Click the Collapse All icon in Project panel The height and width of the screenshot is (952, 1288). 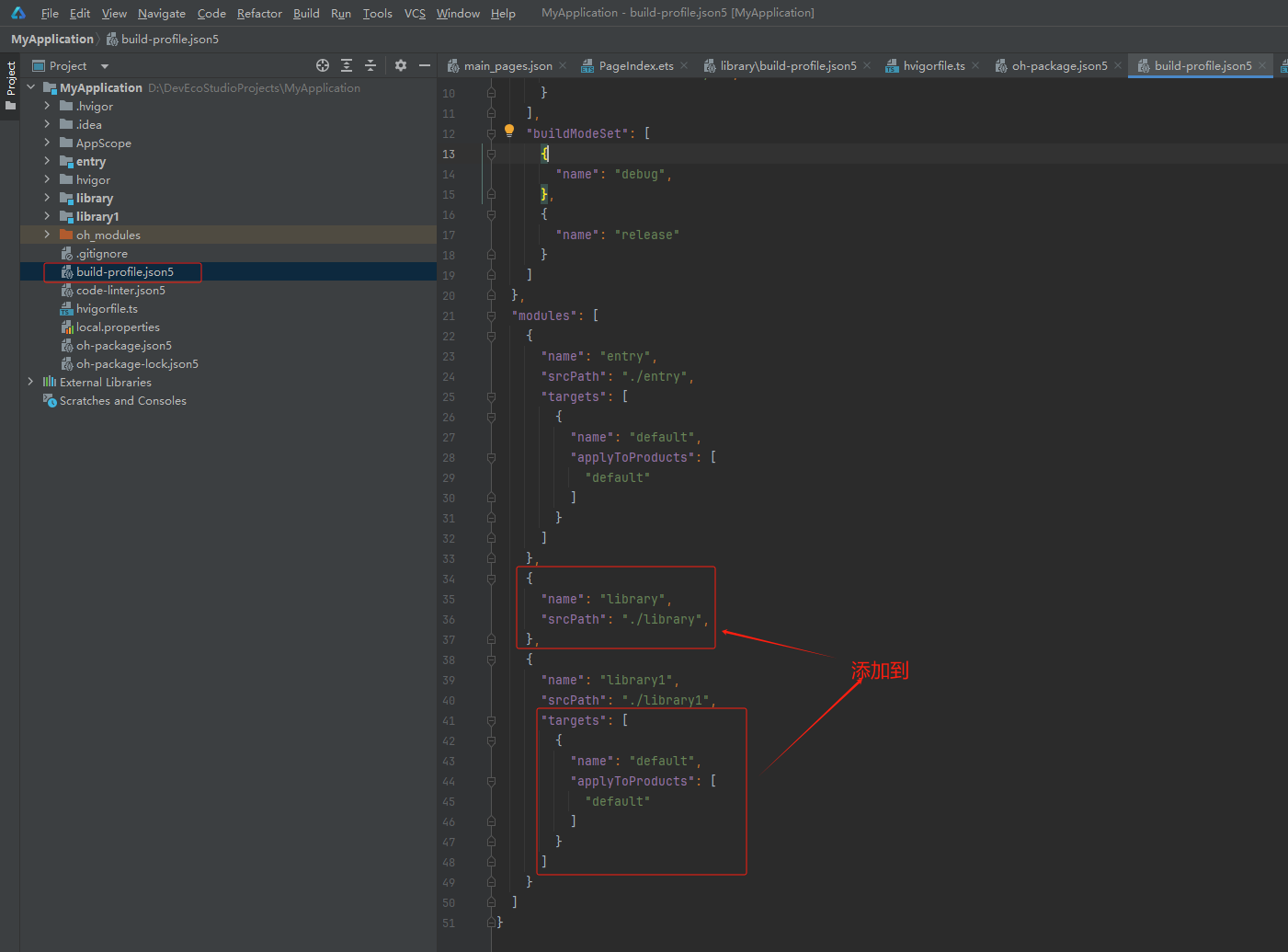pyautogui.click(x=370, y=65)
